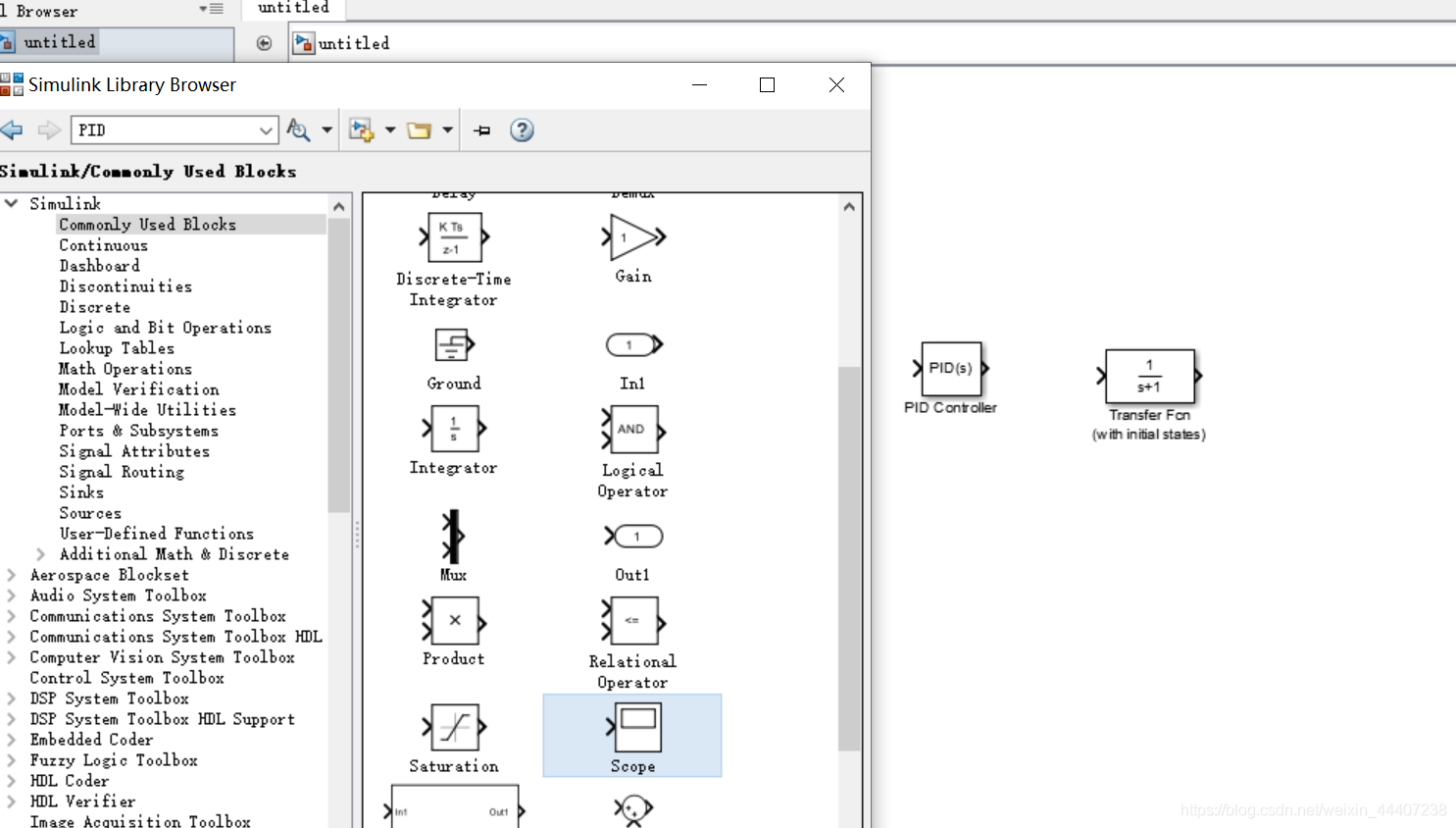
Task: Select the Discrete-Time Integrator block icon
Action: click(454, 237)
